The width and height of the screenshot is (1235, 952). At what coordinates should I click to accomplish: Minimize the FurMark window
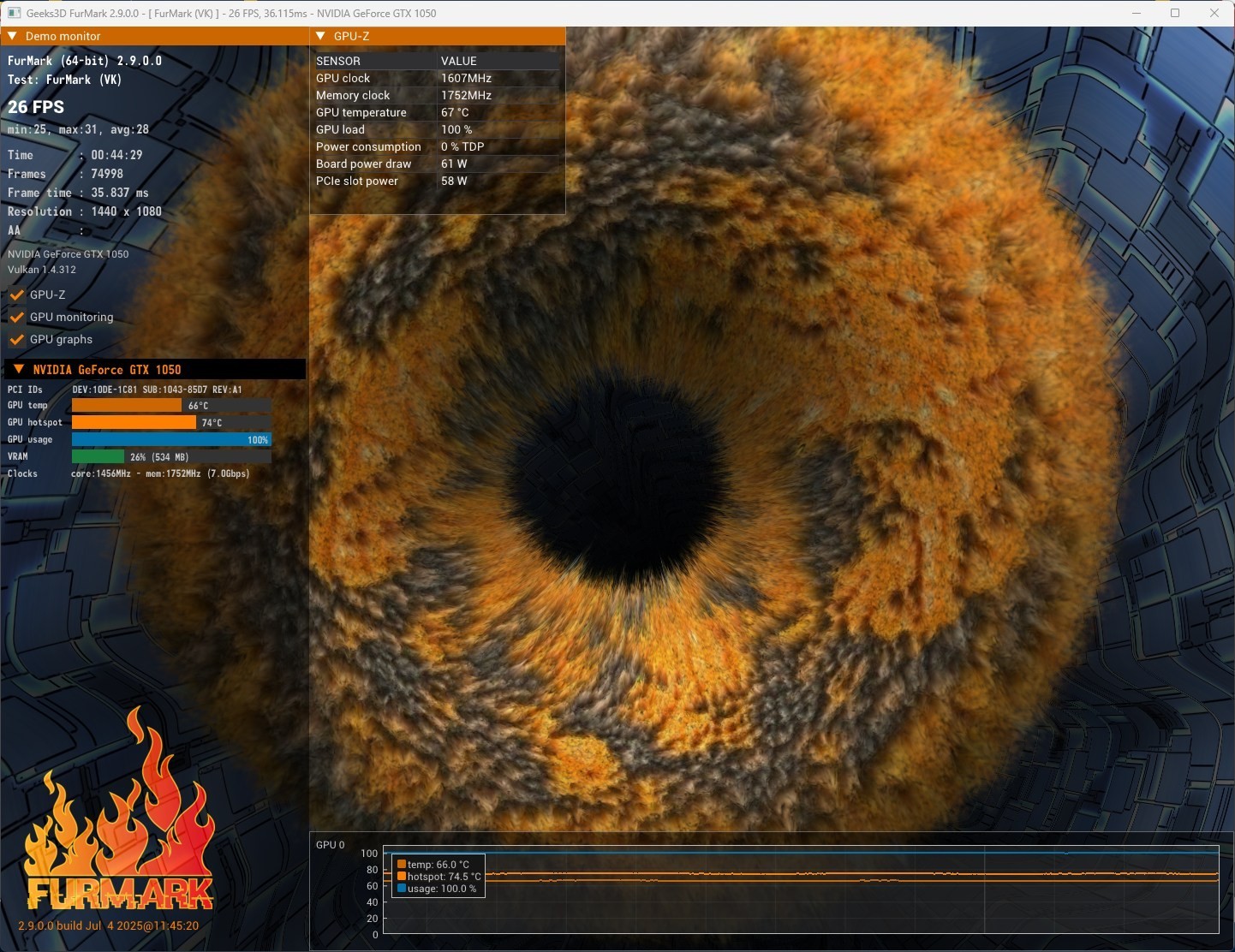[x=1137, y=13]
